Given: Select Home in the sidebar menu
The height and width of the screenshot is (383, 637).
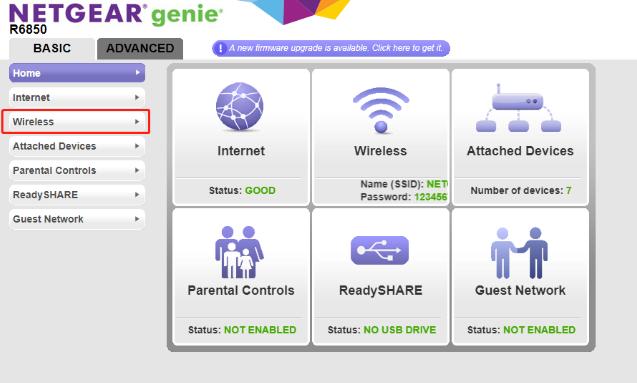Looking at the screenshot, I should [x=77, y=73].
